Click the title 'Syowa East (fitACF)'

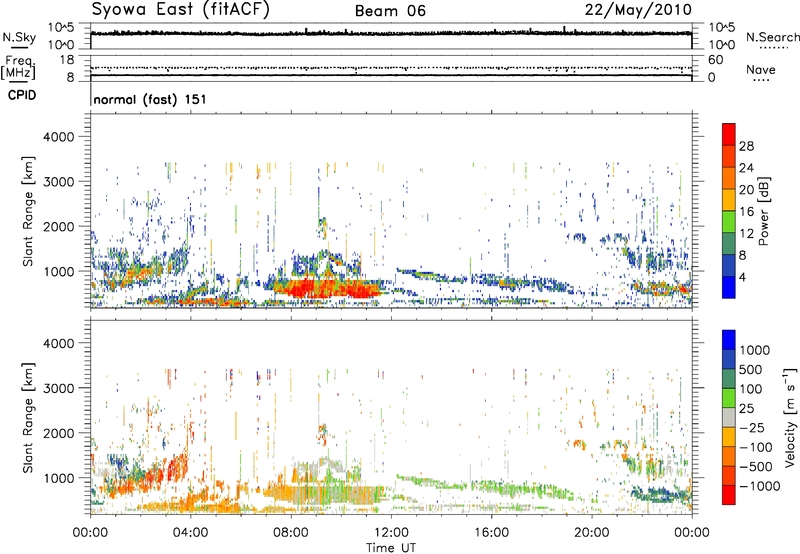pos(181,10)
